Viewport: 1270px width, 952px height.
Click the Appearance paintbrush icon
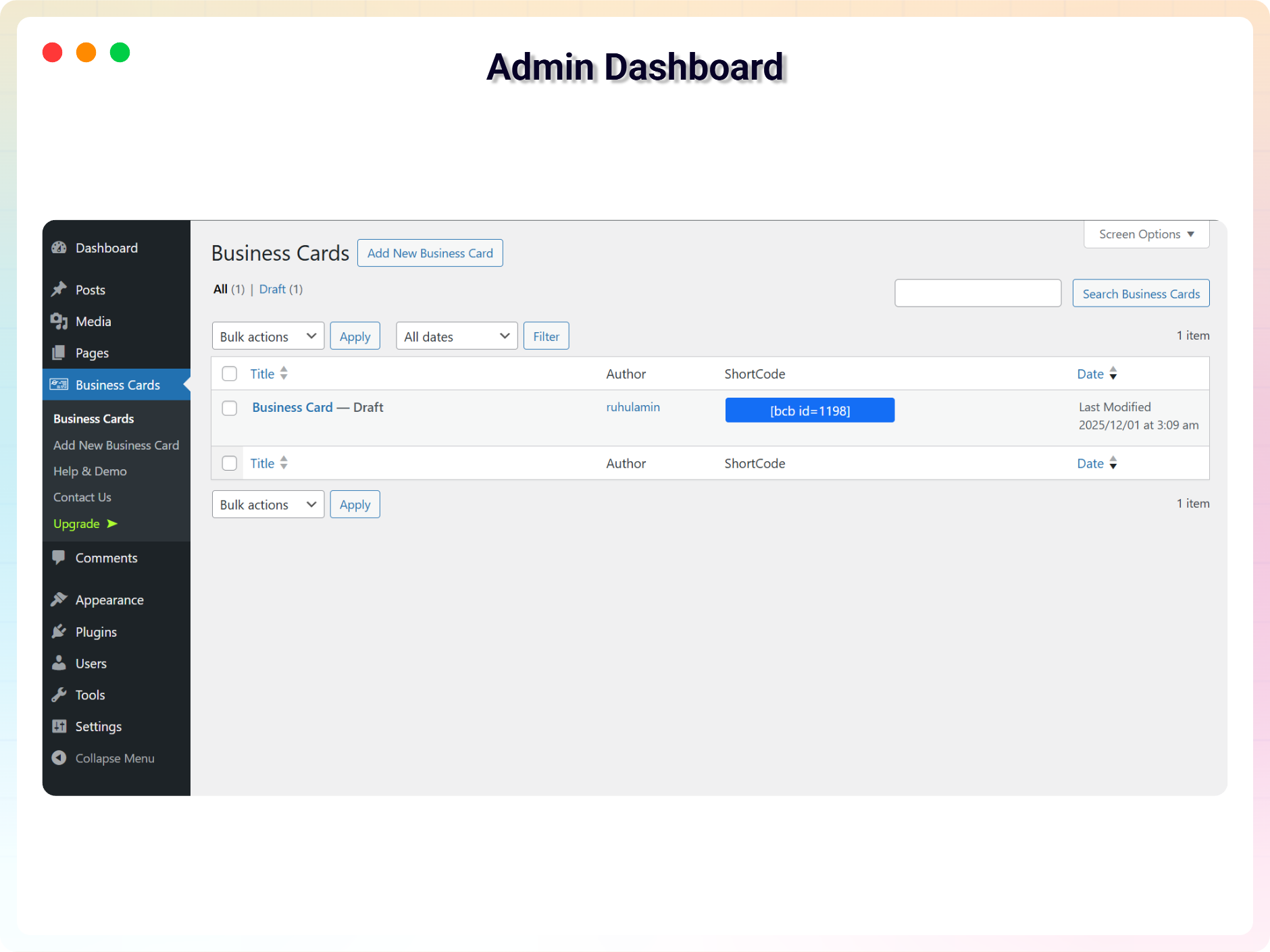pyautogui.click(x=59, y=600)
